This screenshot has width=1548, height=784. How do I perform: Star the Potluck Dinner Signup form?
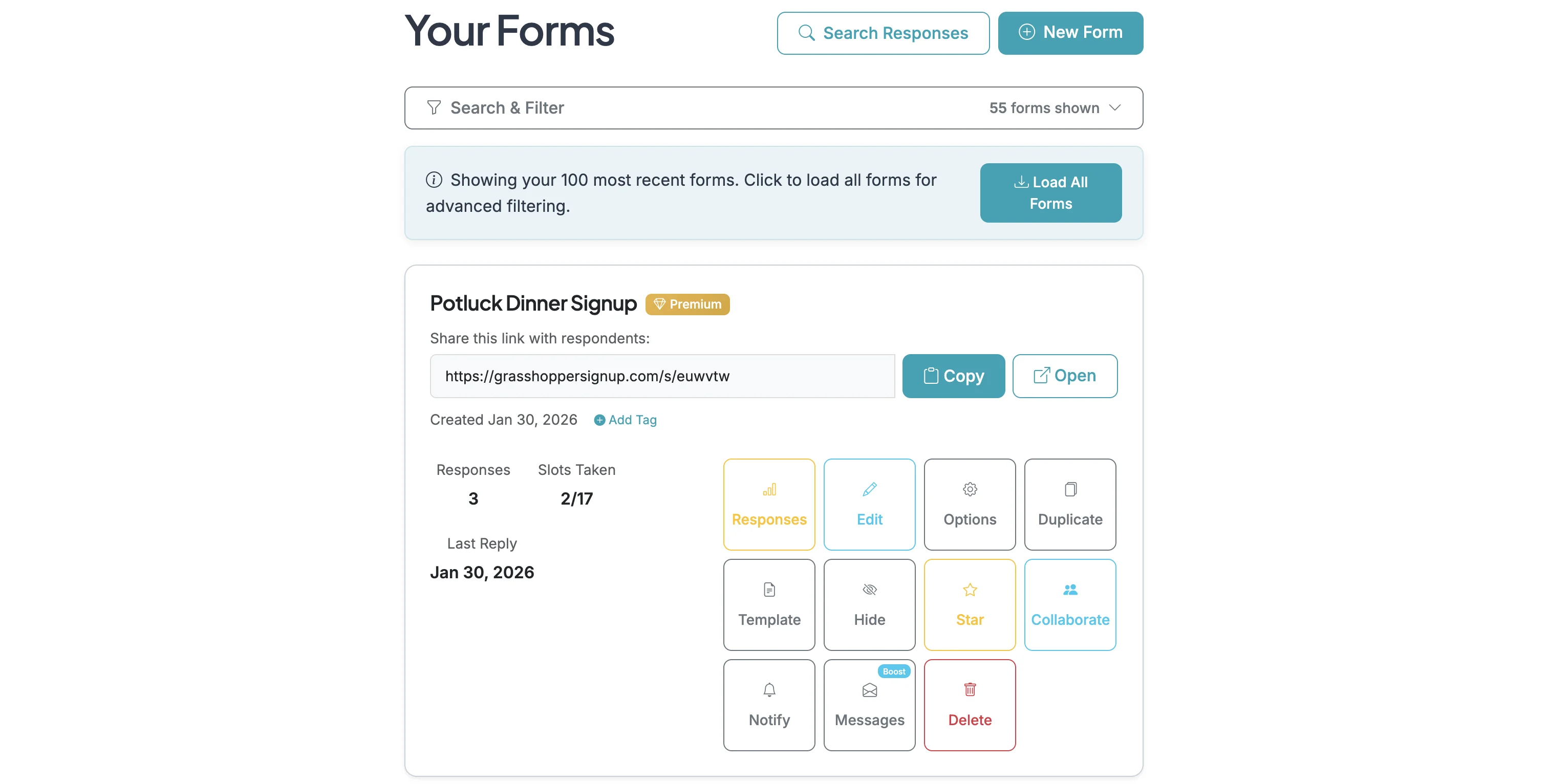970,604
